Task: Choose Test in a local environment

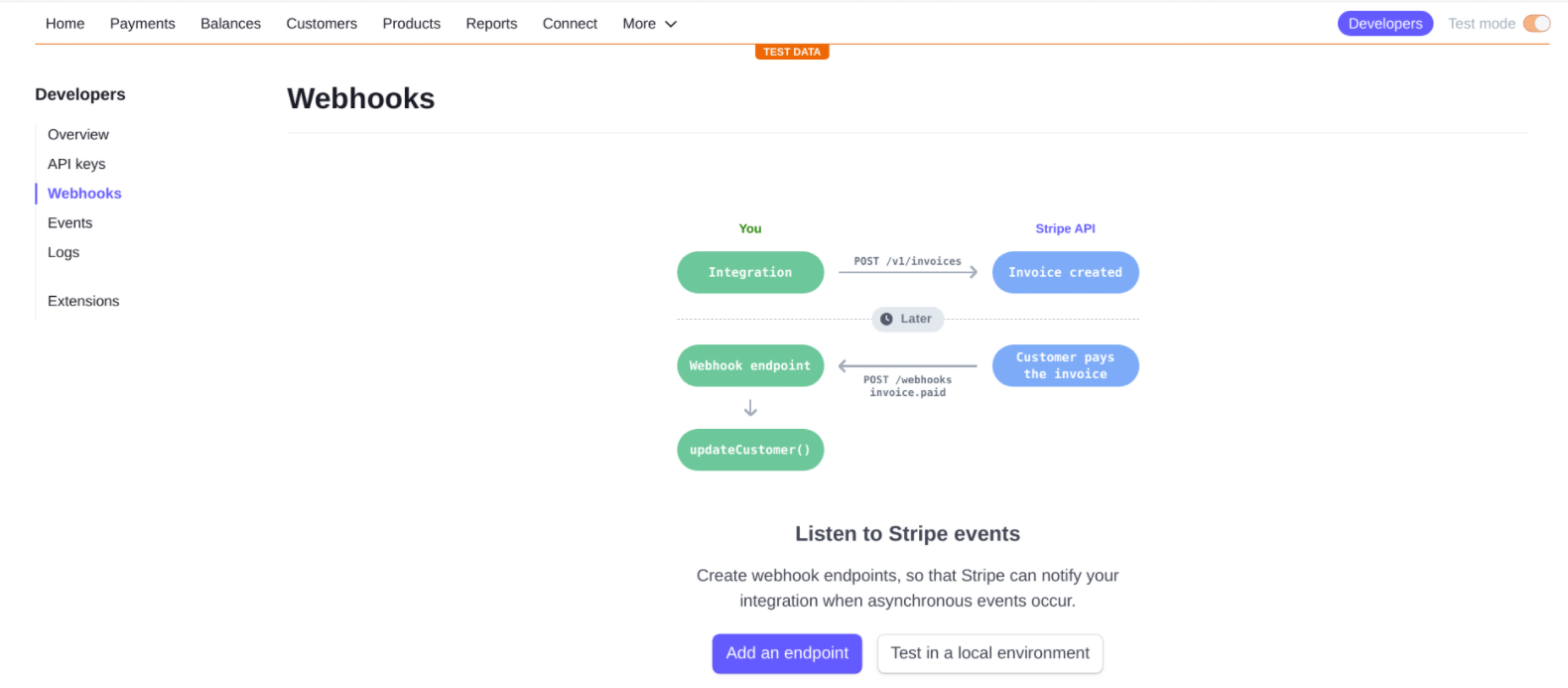Action: (989, 653)
